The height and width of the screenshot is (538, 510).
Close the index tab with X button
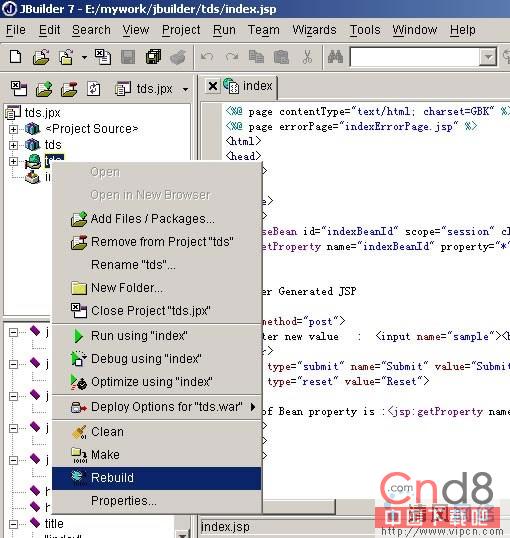pos(212,86)
